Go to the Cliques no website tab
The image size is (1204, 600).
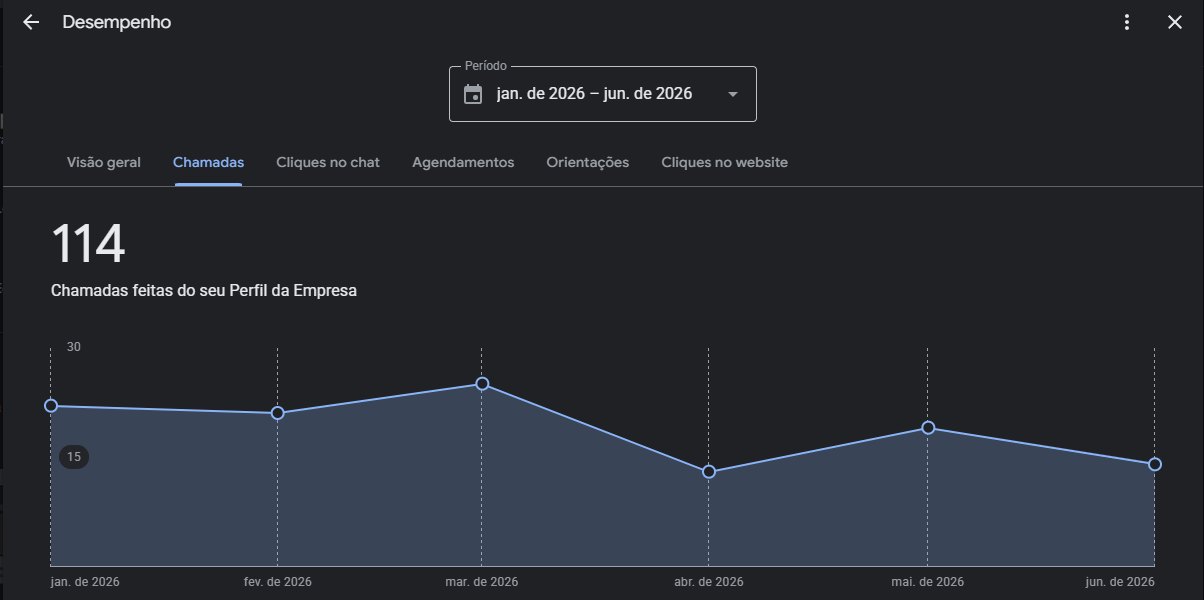[x=725, y=162]
